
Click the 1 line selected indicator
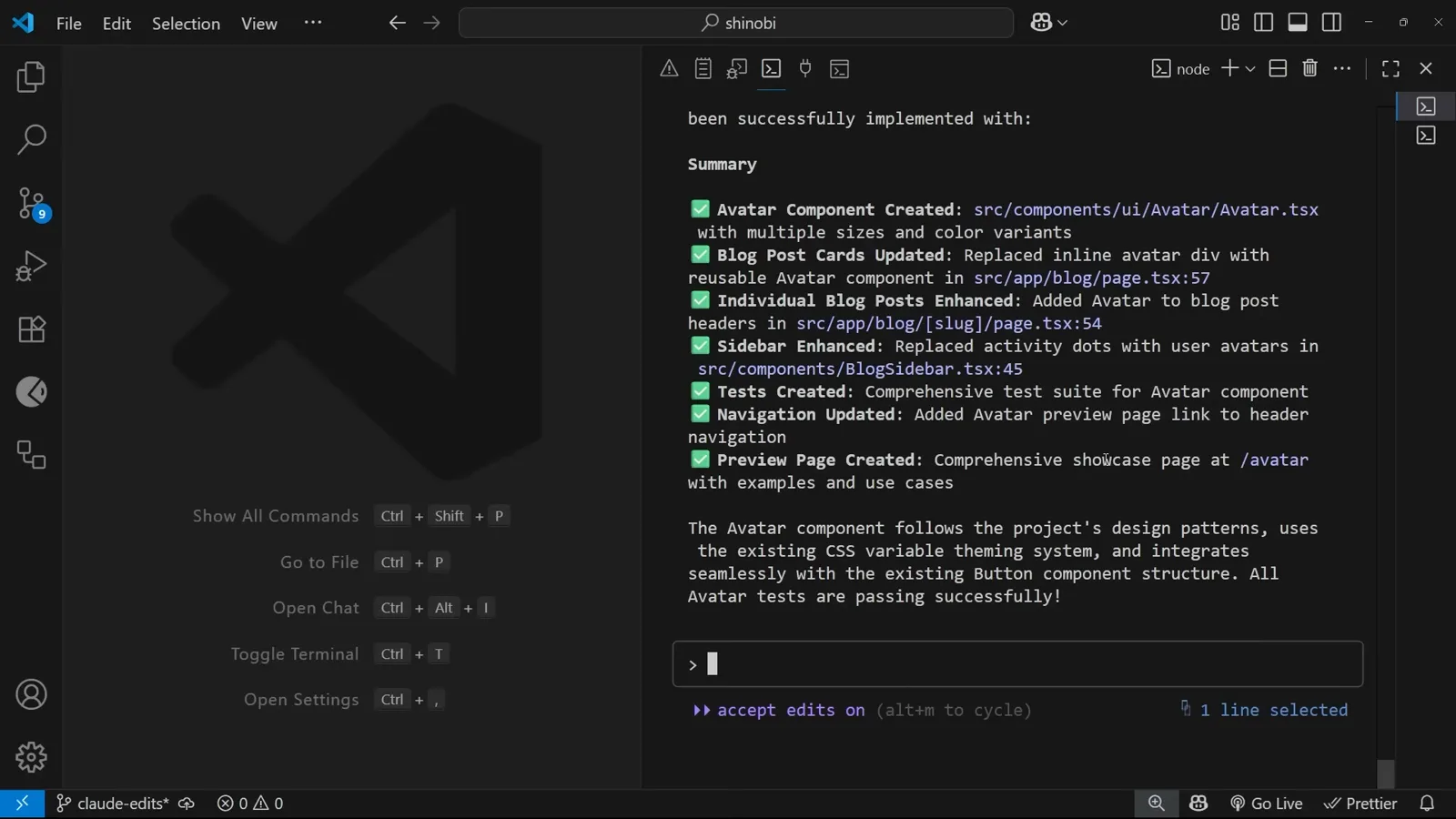[1264, 710]
